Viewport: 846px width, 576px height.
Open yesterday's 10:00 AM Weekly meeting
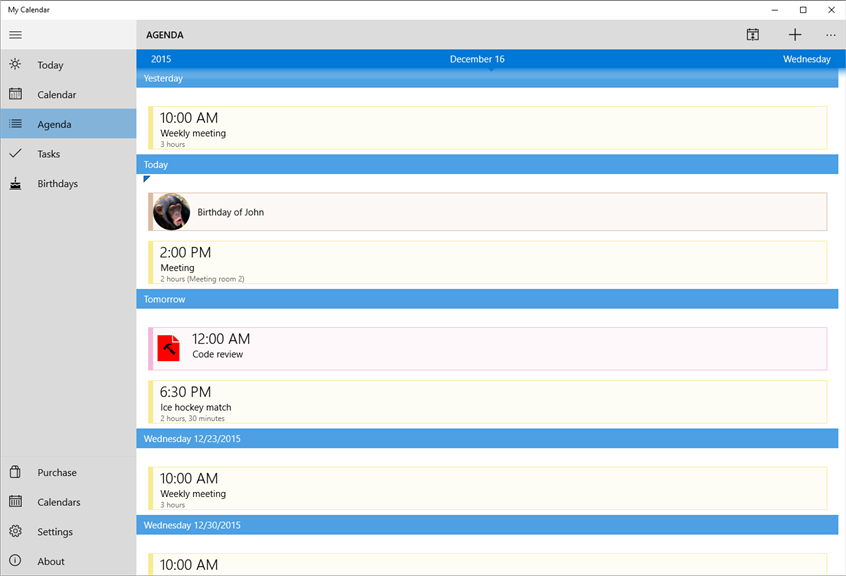(488, 128)
